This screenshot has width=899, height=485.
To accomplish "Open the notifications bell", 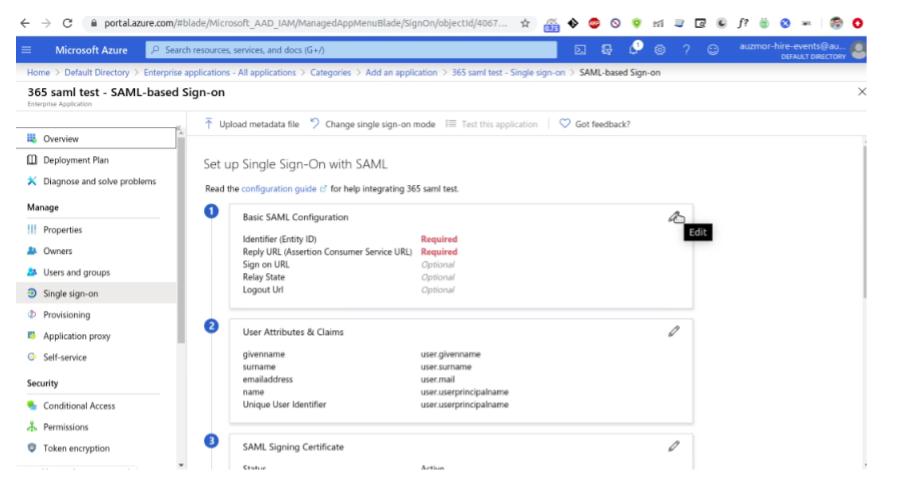I will (634, 49).
